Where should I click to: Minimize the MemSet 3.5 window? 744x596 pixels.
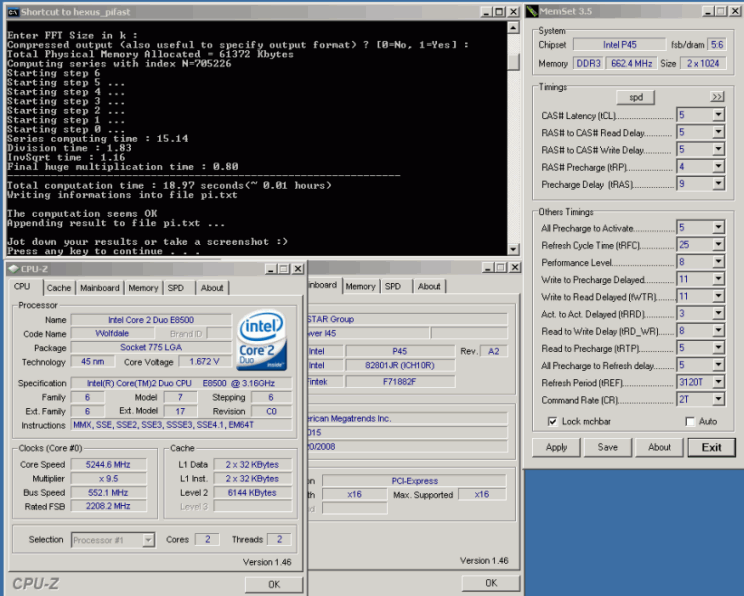click(x=708, y=11)
